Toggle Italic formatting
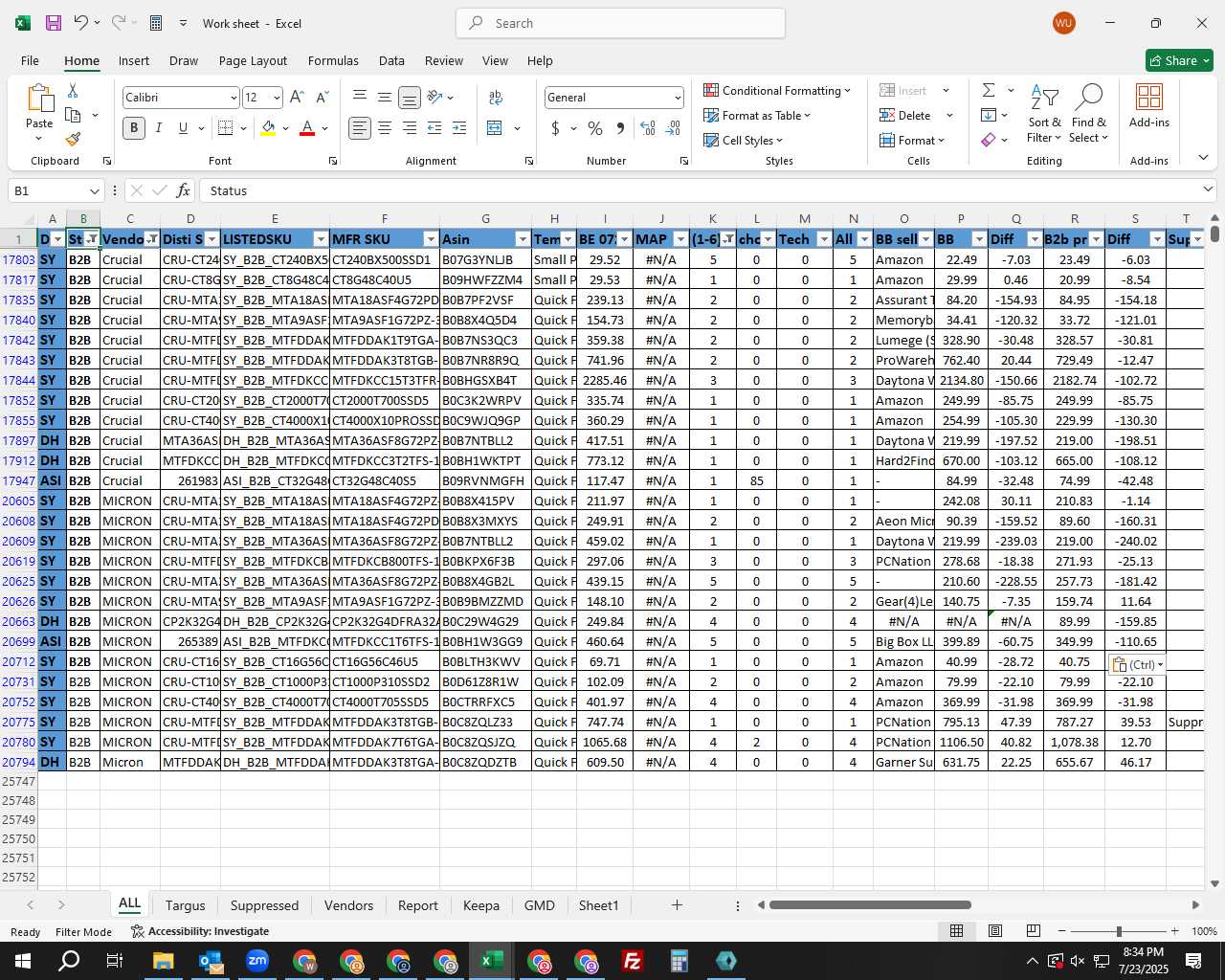This screenshot has width=1225, height=980. [x=159, y=128]
